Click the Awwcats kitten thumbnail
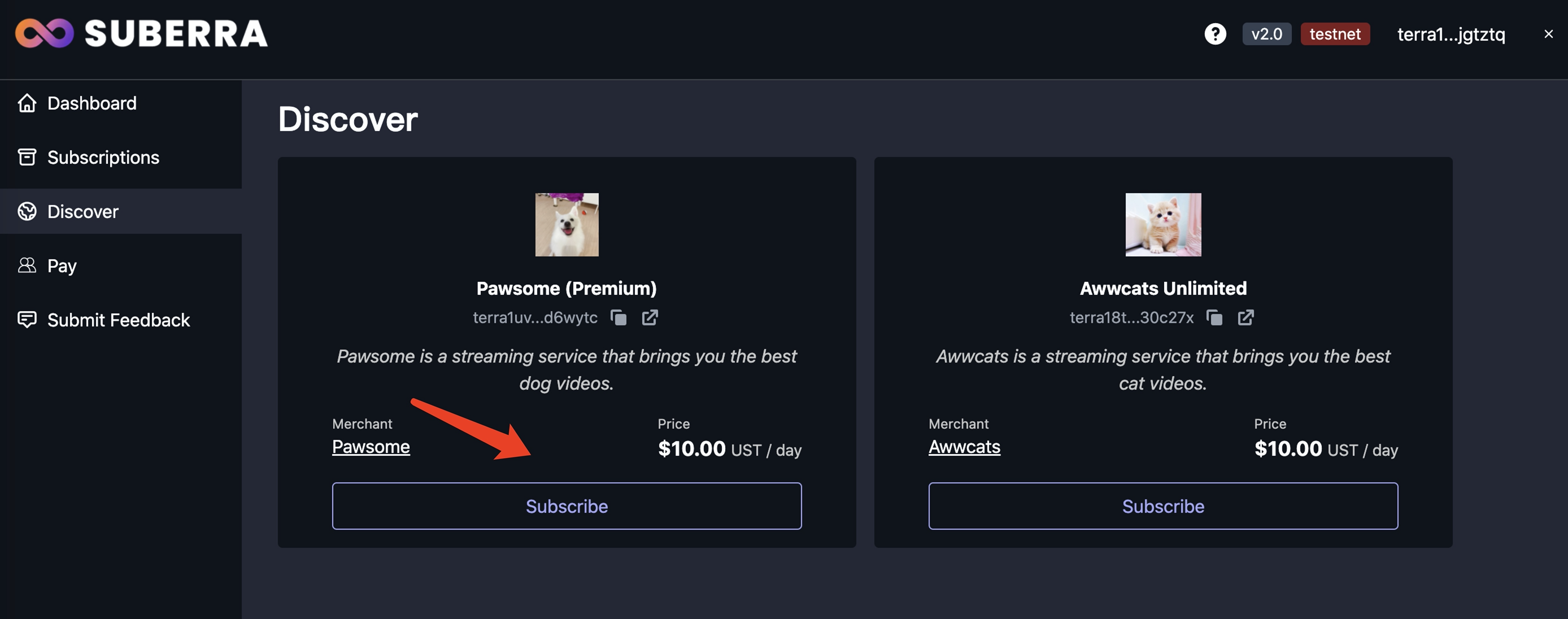The image size is (1568, 619). (x=1162, y=225)
